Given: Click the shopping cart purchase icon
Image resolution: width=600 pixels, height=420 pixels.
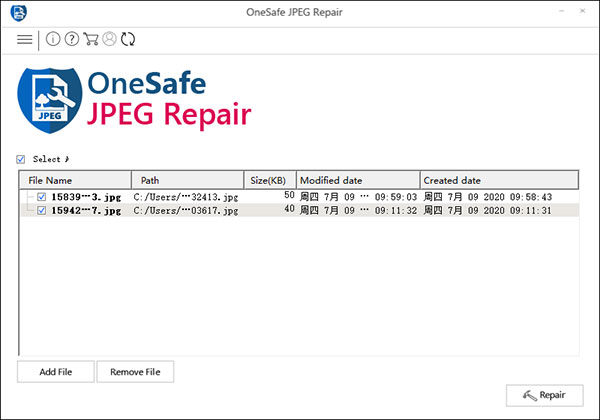Looking at the screenshot, I should 91,39.
